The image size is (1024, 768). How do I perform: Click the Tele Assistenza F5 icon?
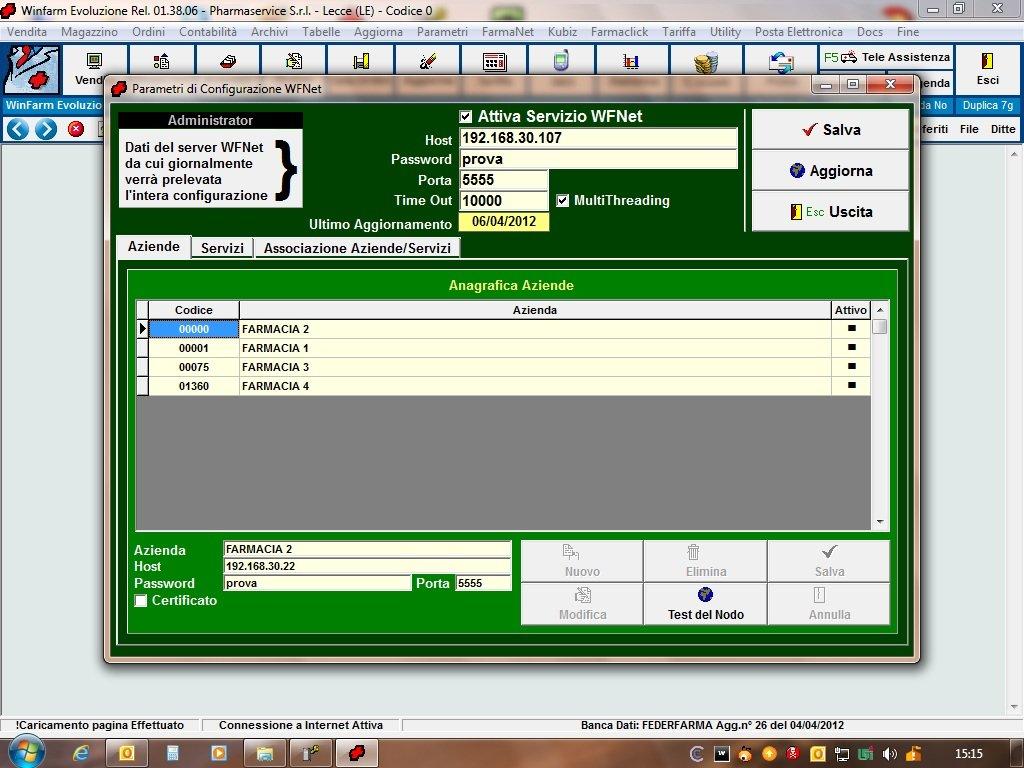click(847, 58)
